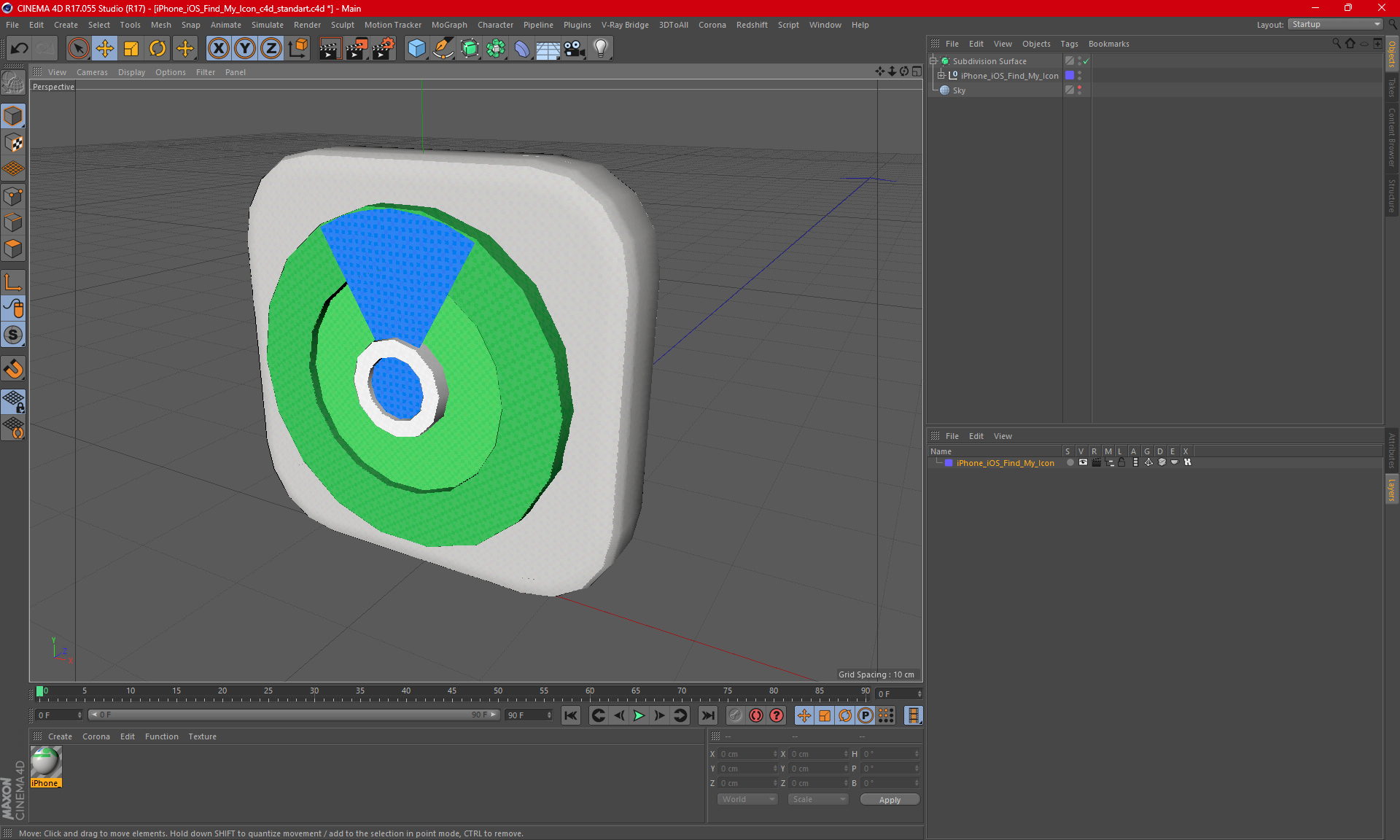
Task: Toggle Parameter keyframe recording P button
Action: tap(865, 715)
